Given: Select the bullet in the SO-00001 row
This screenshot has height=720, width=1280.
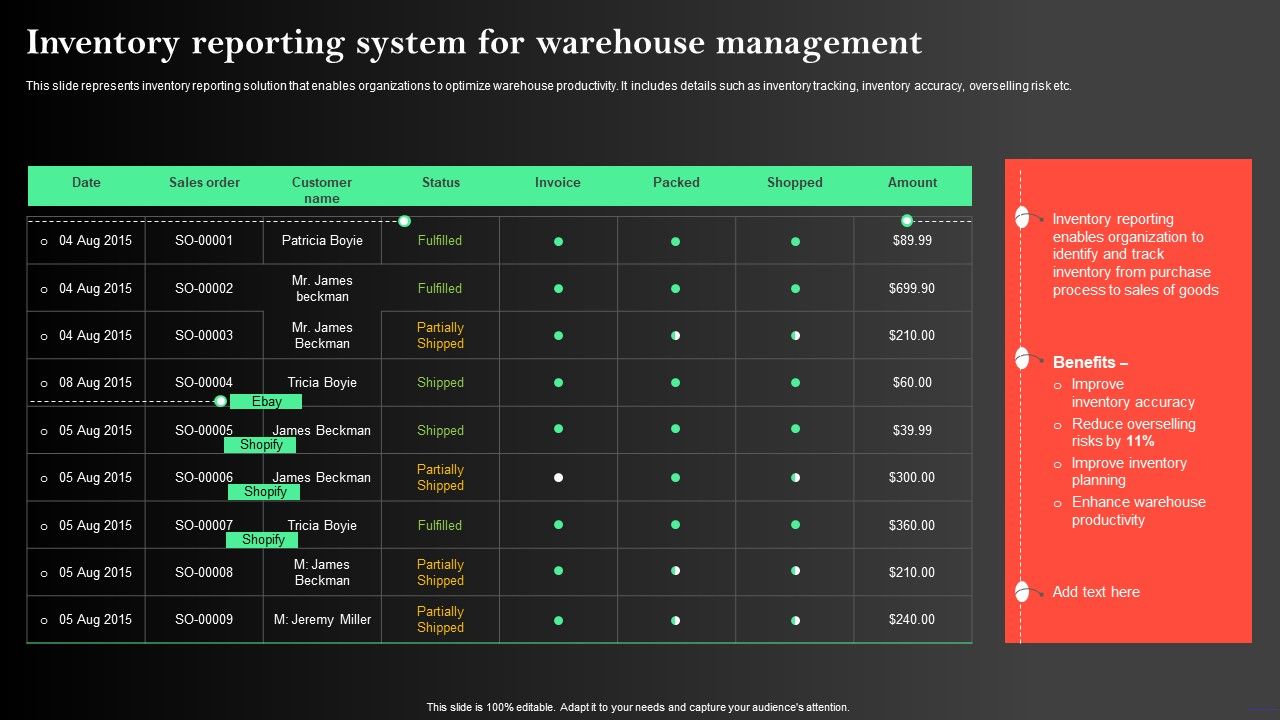Looking at the screenshot, I should (x=44, y=242).
